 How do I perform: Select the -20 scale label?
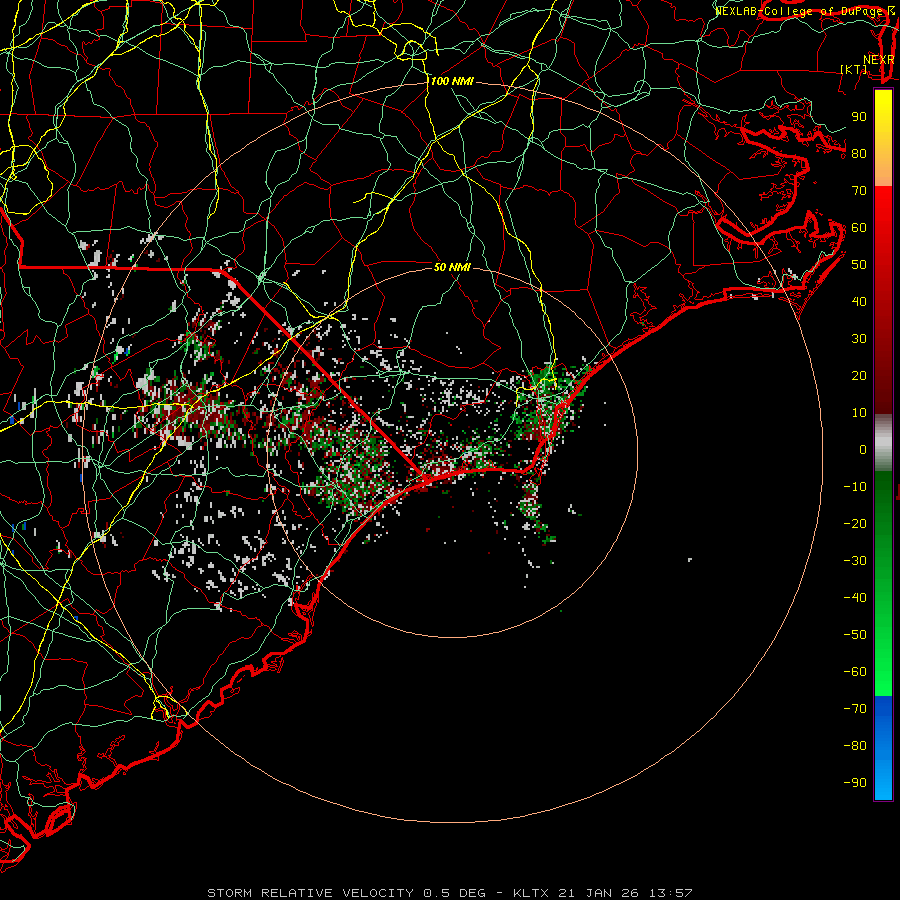(x=855, y=523)
